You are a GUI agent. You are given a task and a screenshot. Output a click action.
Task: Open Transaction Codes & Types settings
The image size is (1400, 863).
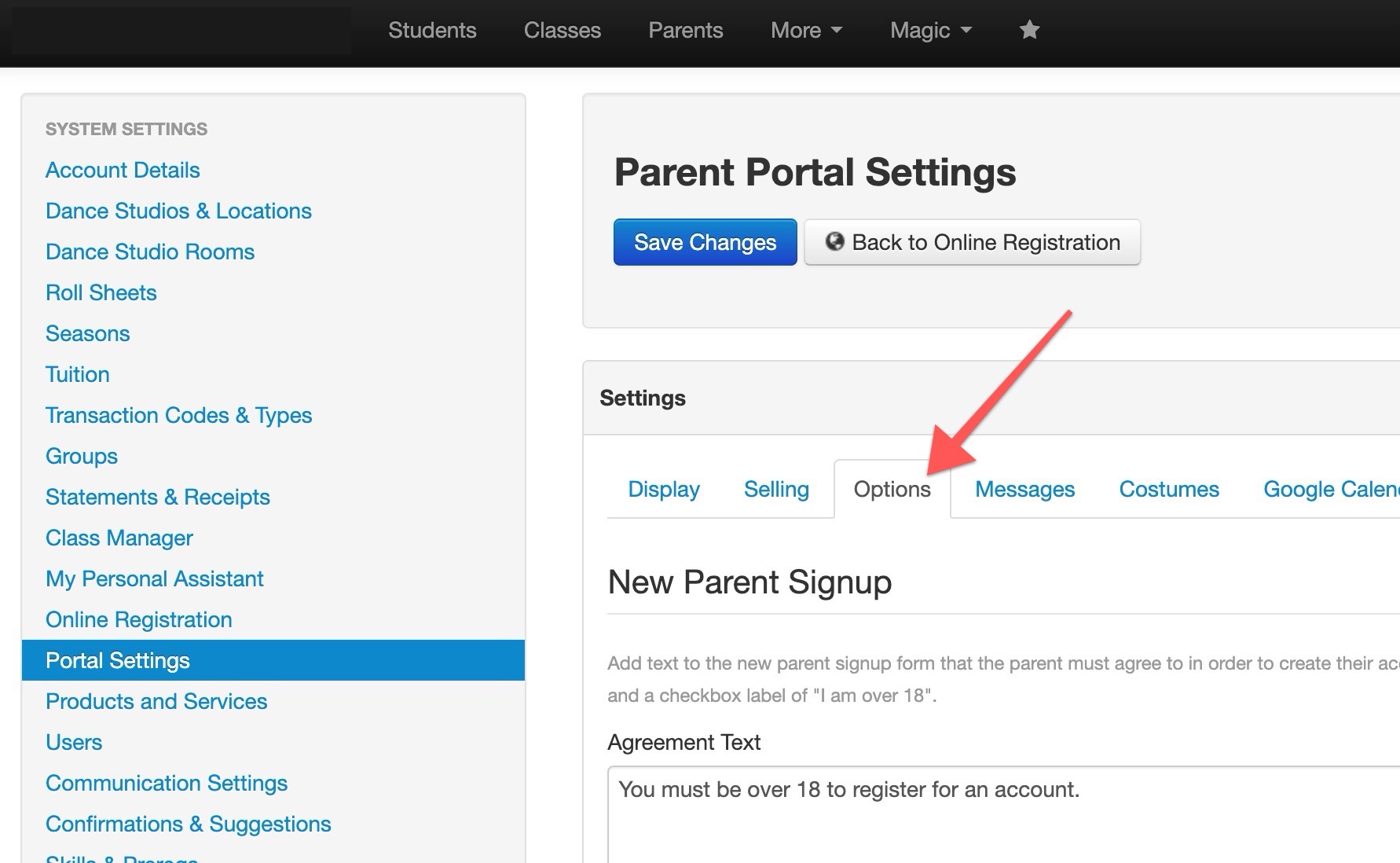click(178, 415)
